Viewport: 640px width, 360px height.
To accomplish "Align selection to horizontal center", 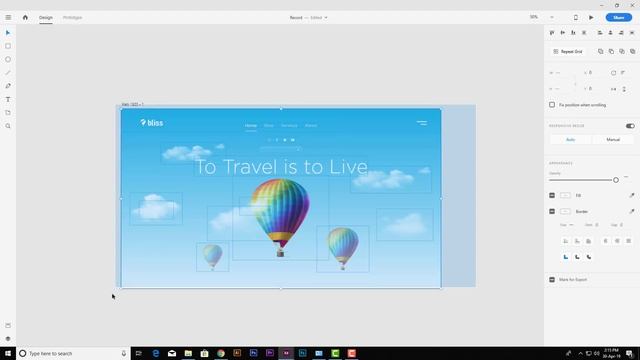I will (611, 33).
